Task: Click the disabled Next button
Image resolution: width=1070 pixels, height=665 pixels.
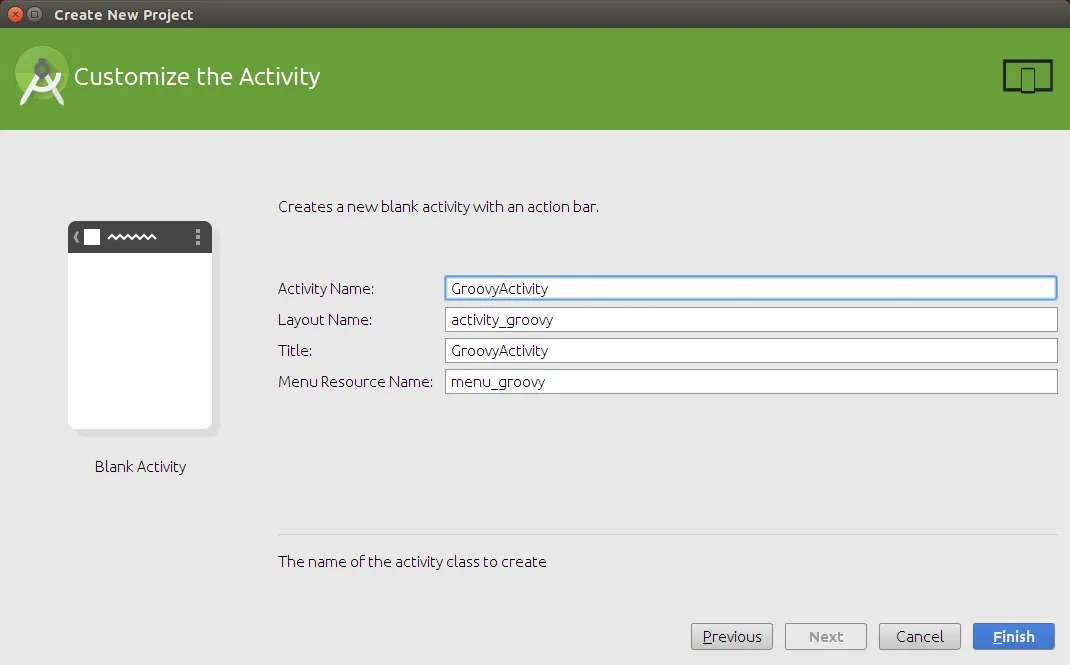Action: click(x=825, y=636)
